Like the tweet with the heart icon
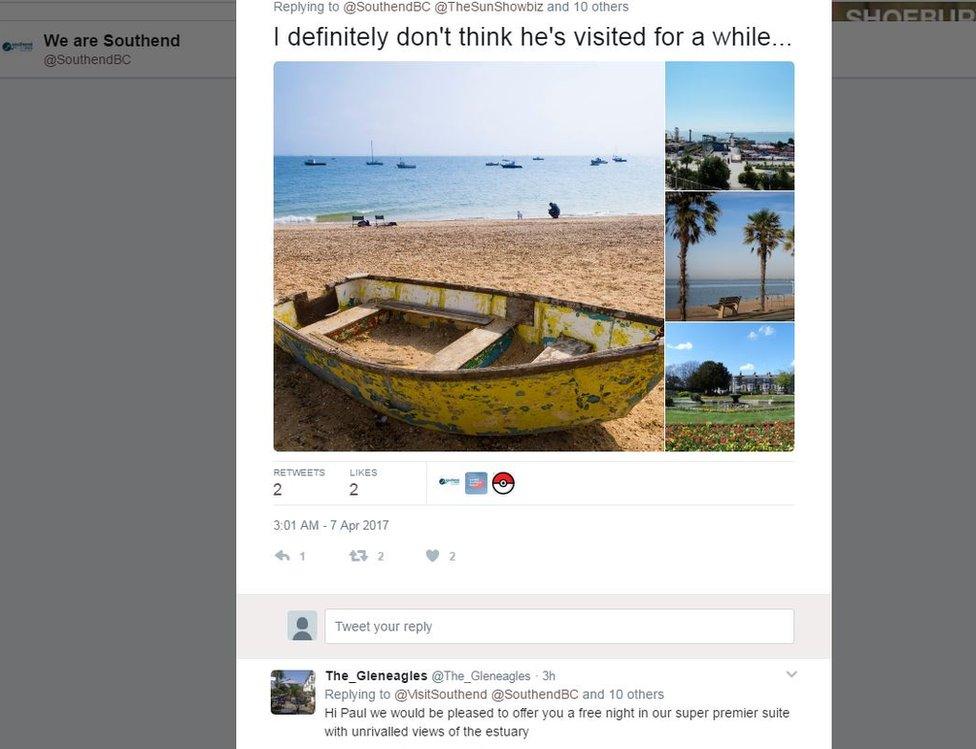Screen dimensions: 976x749 (x=432, y=555)
